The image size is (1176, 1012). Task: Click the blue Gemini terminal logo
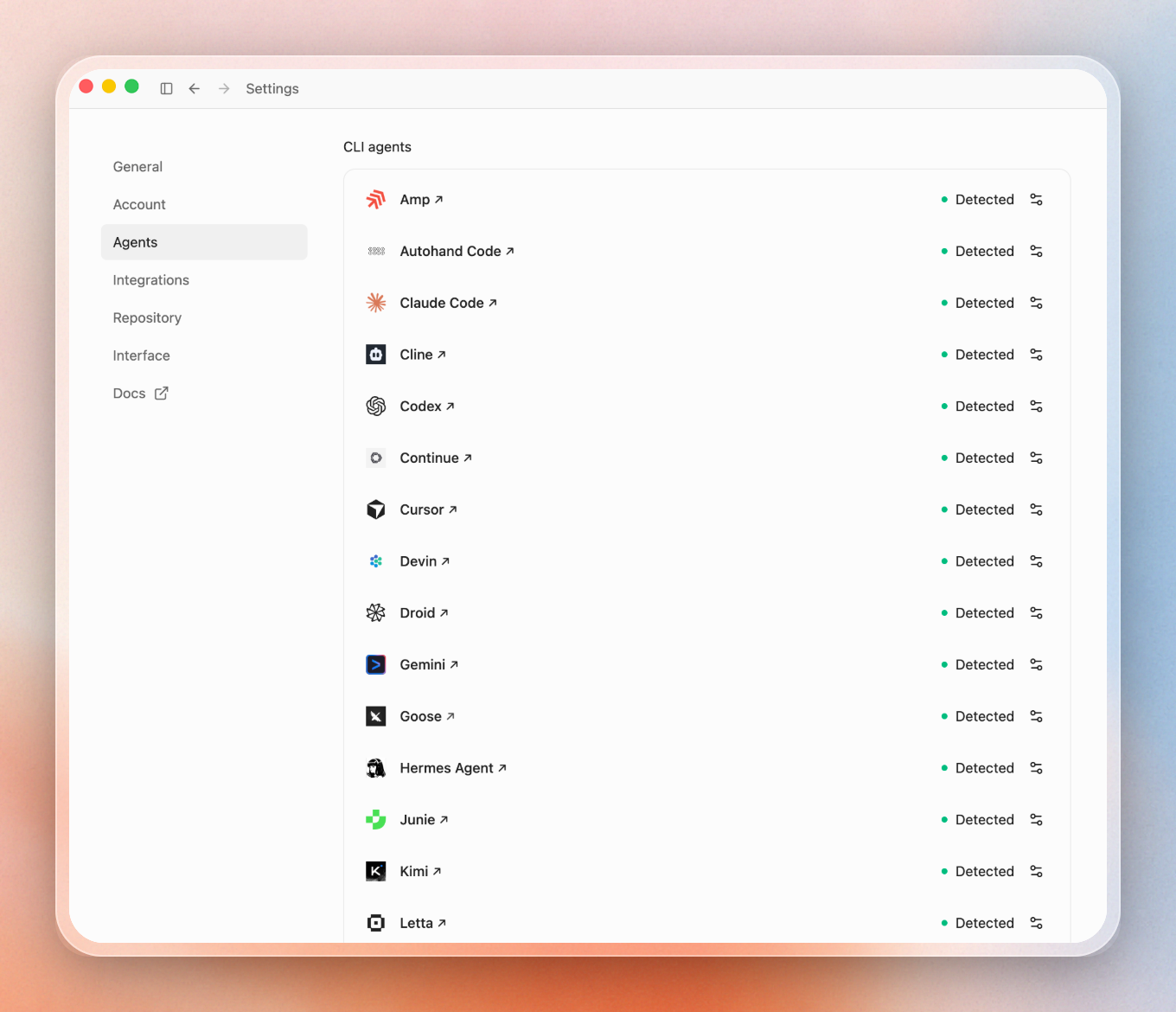(x=376, y=665)
